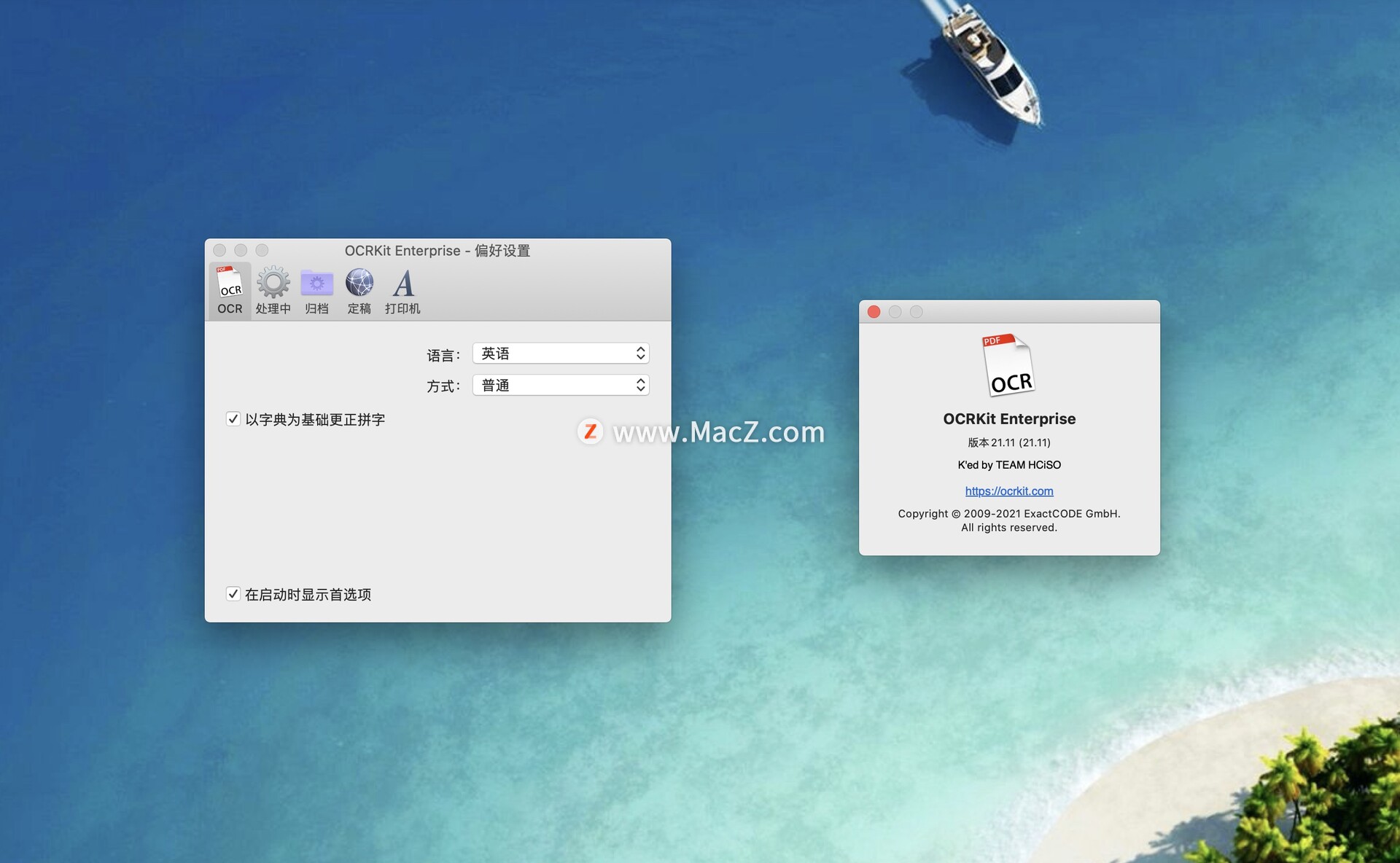Click the 语言: label
This screenshot has width=1400, height=863.
pyautogui.click(x=443, y=355)
